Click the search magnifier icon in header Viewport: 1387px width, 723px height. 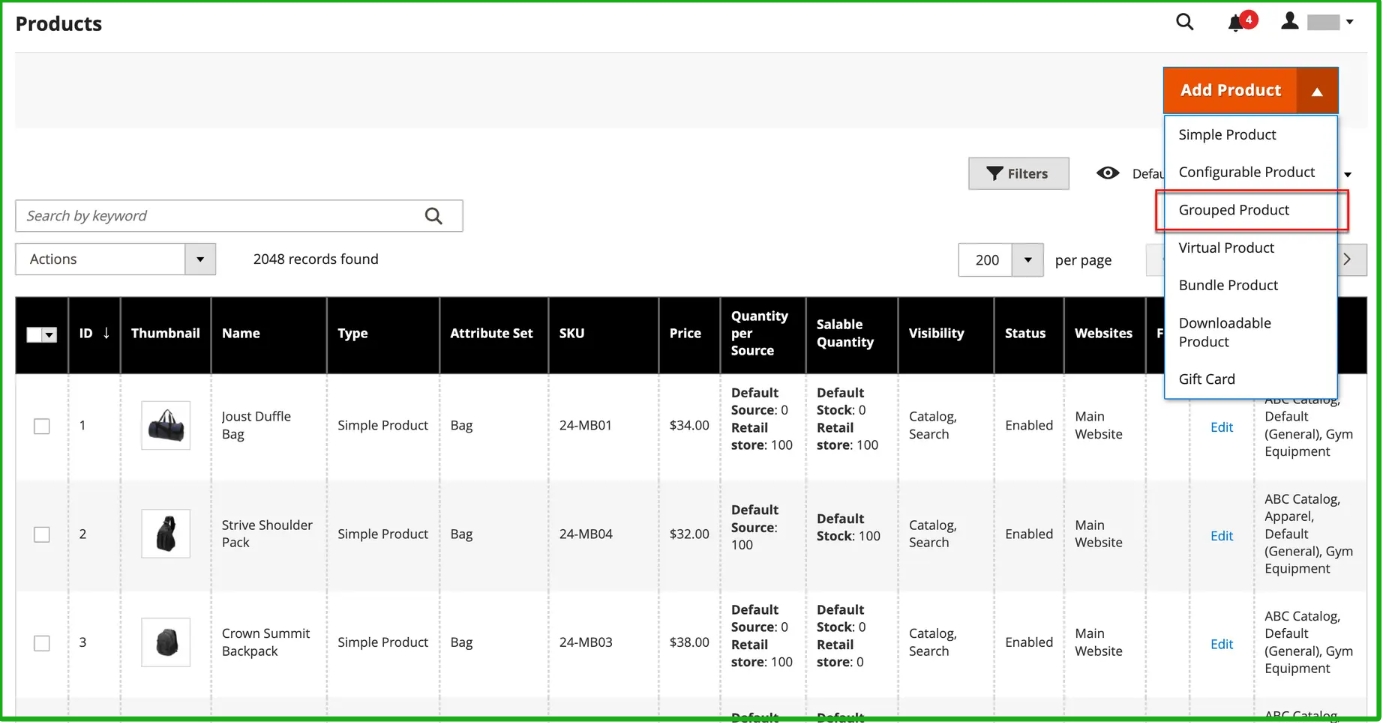[x=1184, y=22]
